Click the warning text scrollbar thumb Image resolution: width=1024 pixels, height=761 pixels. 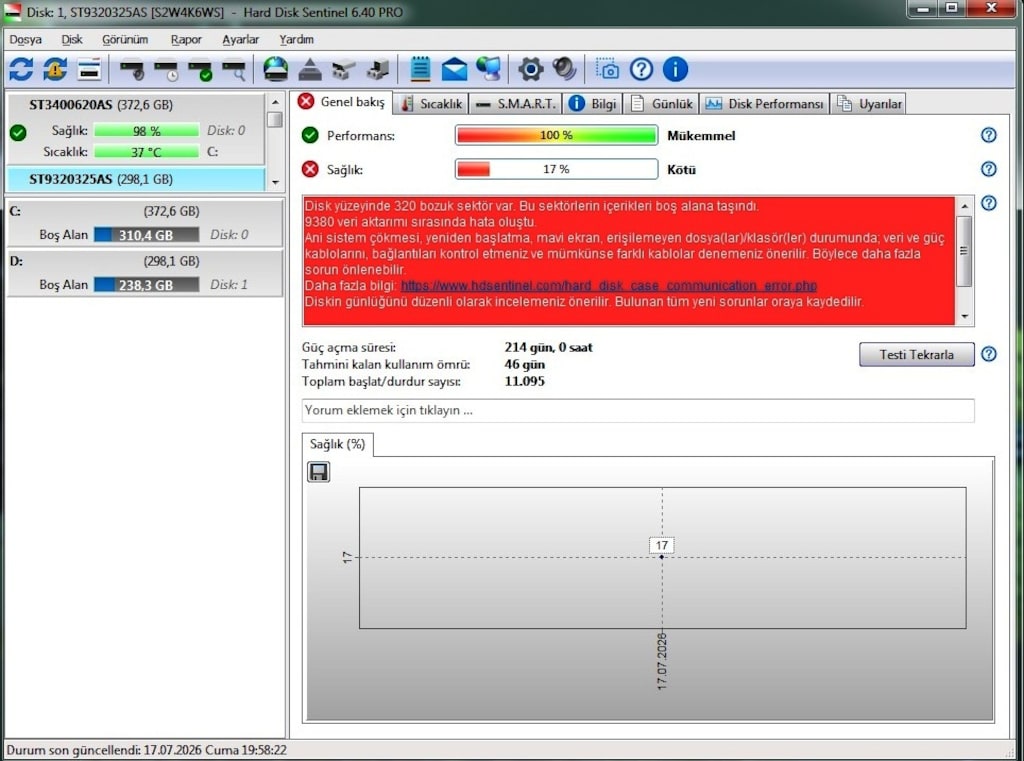pos(965,251)
